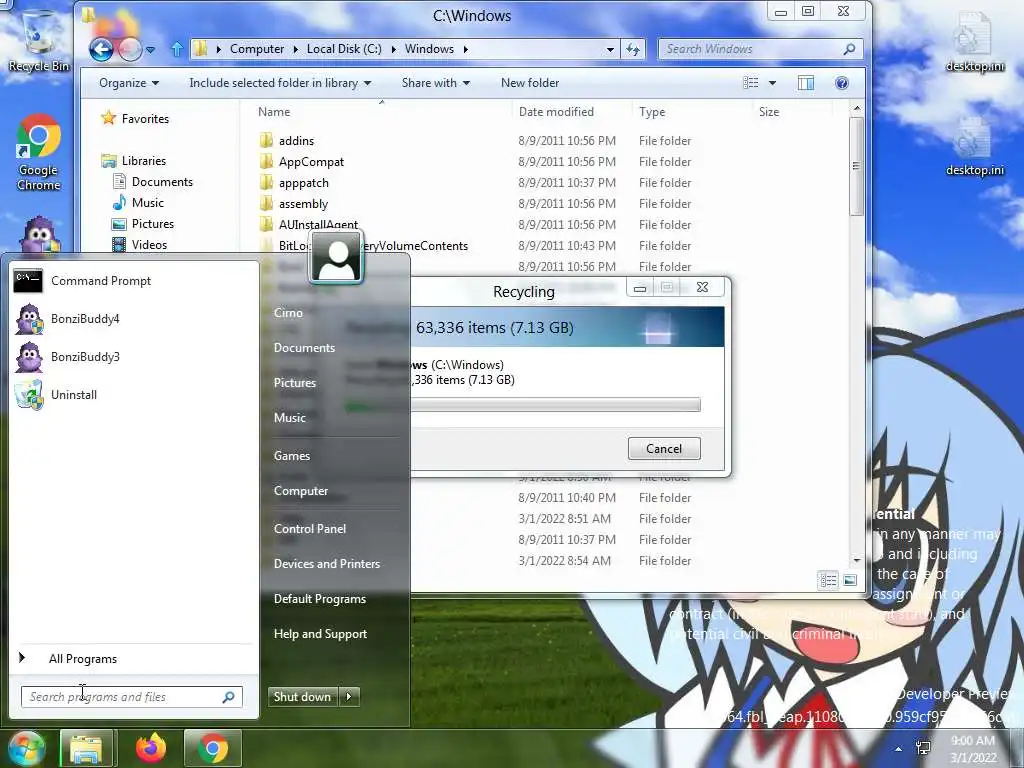Change the view layout icon
This screenshot has width=1024, height=768.
pyautogui.click(x=751, y=83)
